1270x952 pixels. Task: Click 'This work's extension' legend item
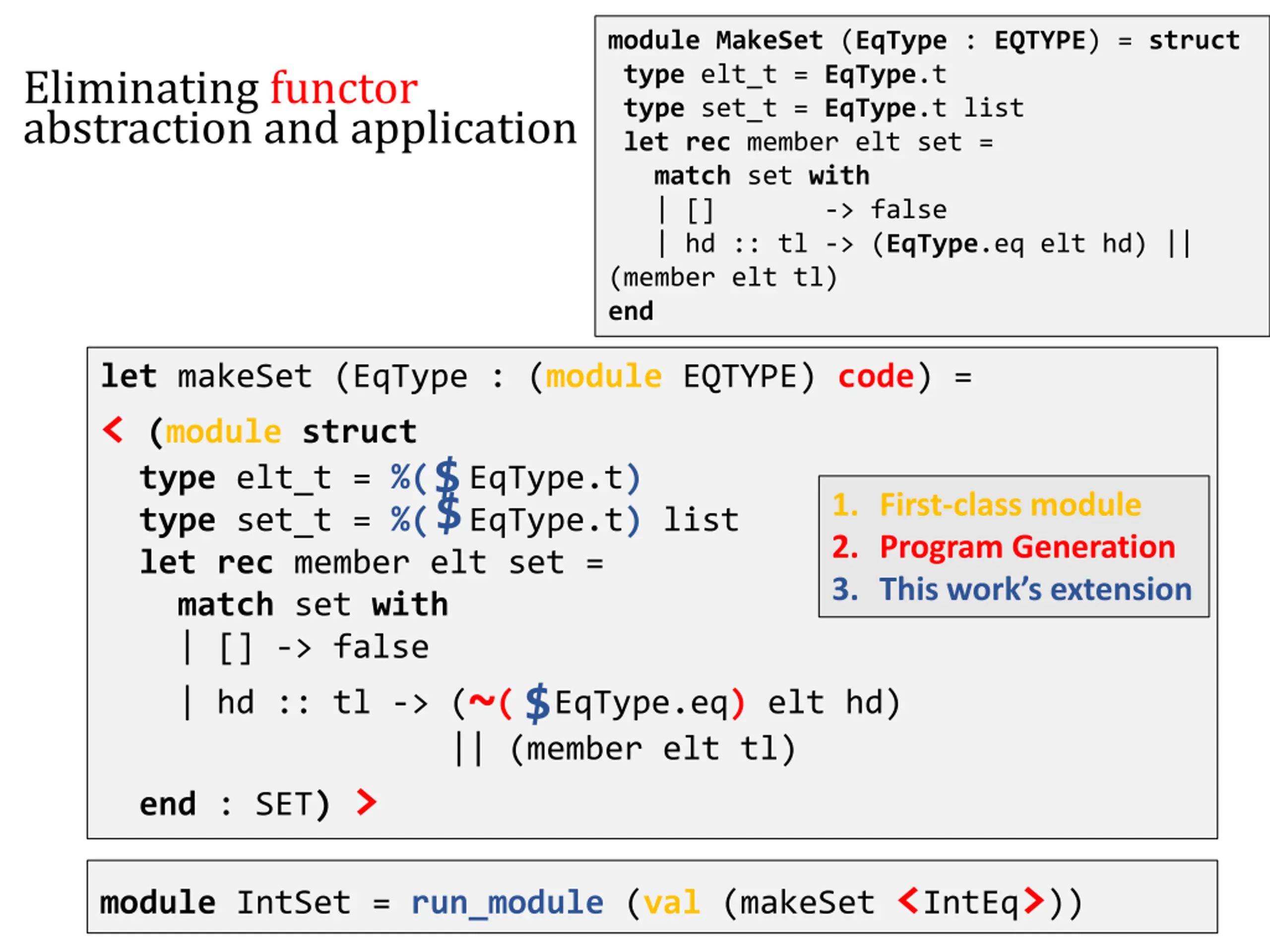click(x=1035, y=590)
